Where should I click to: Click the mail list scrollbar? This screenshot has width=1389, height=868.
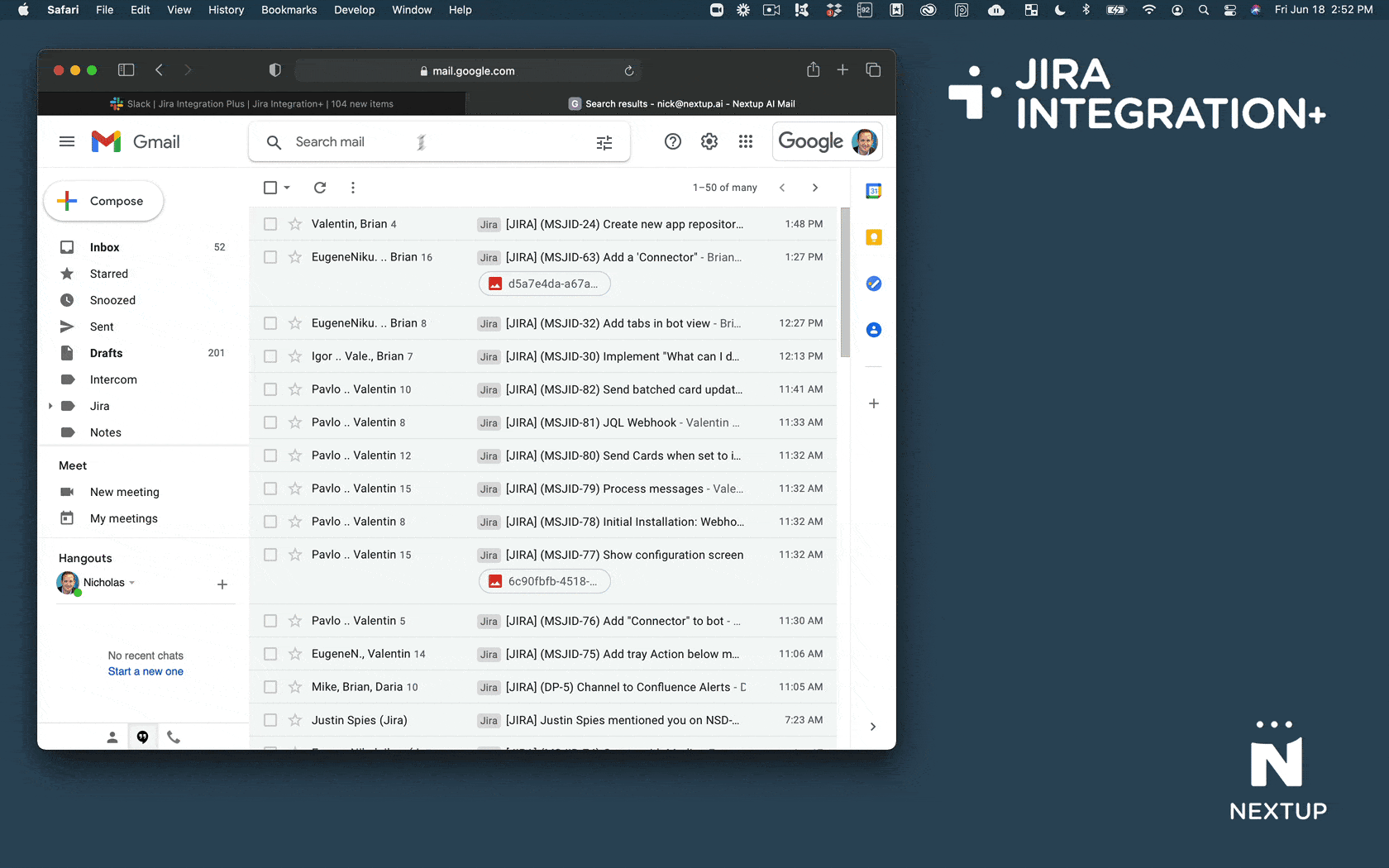click(845, 282)
